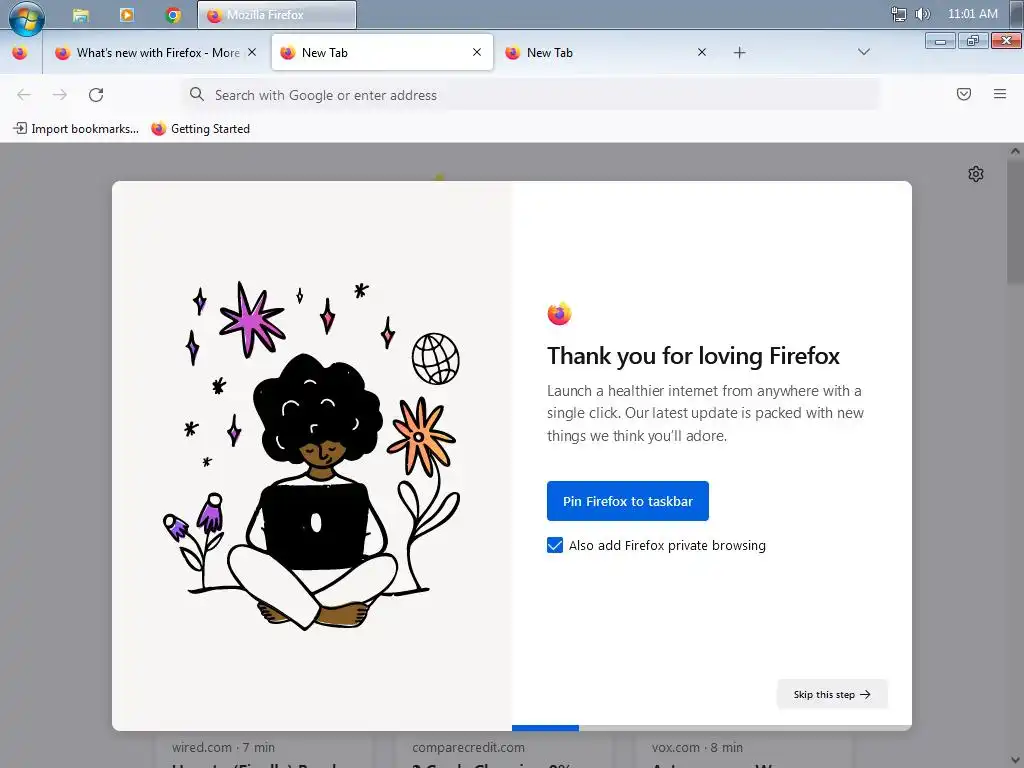The height and width of the screenshot is (768, 1024).
Task: Go back one page
Action: click(x=24, y=95)
